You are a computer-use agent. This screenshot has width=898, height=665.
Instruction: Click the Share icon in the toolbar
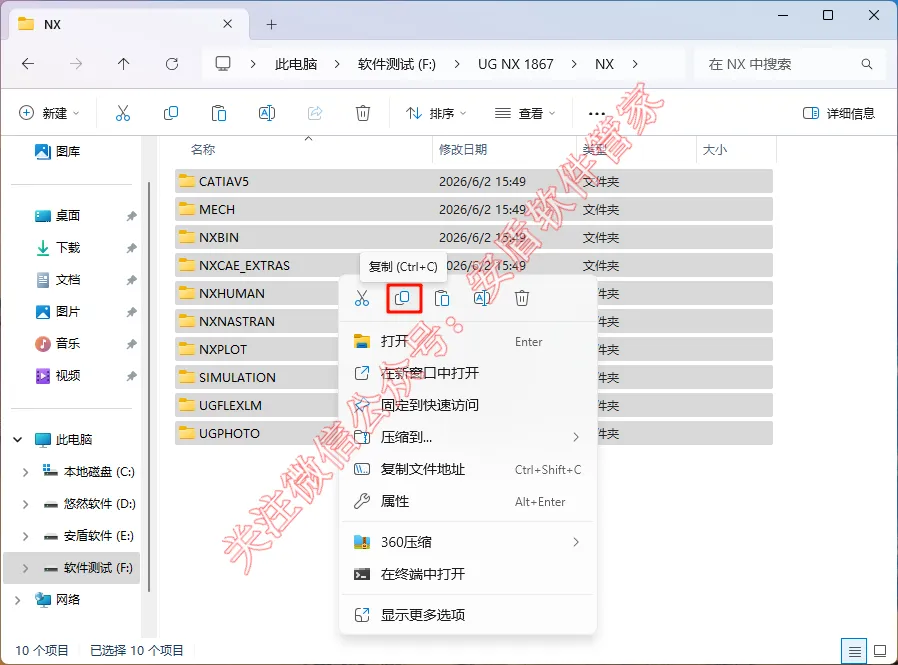[x=315, y=113]
